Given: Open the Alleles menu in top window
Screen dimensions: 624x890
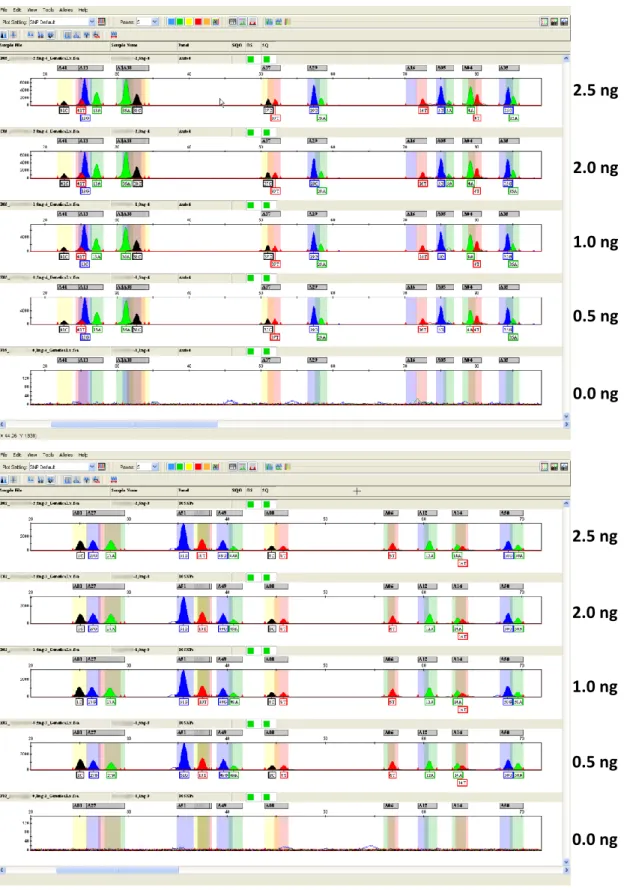Looking at the screenshot, I should (66, 10).
